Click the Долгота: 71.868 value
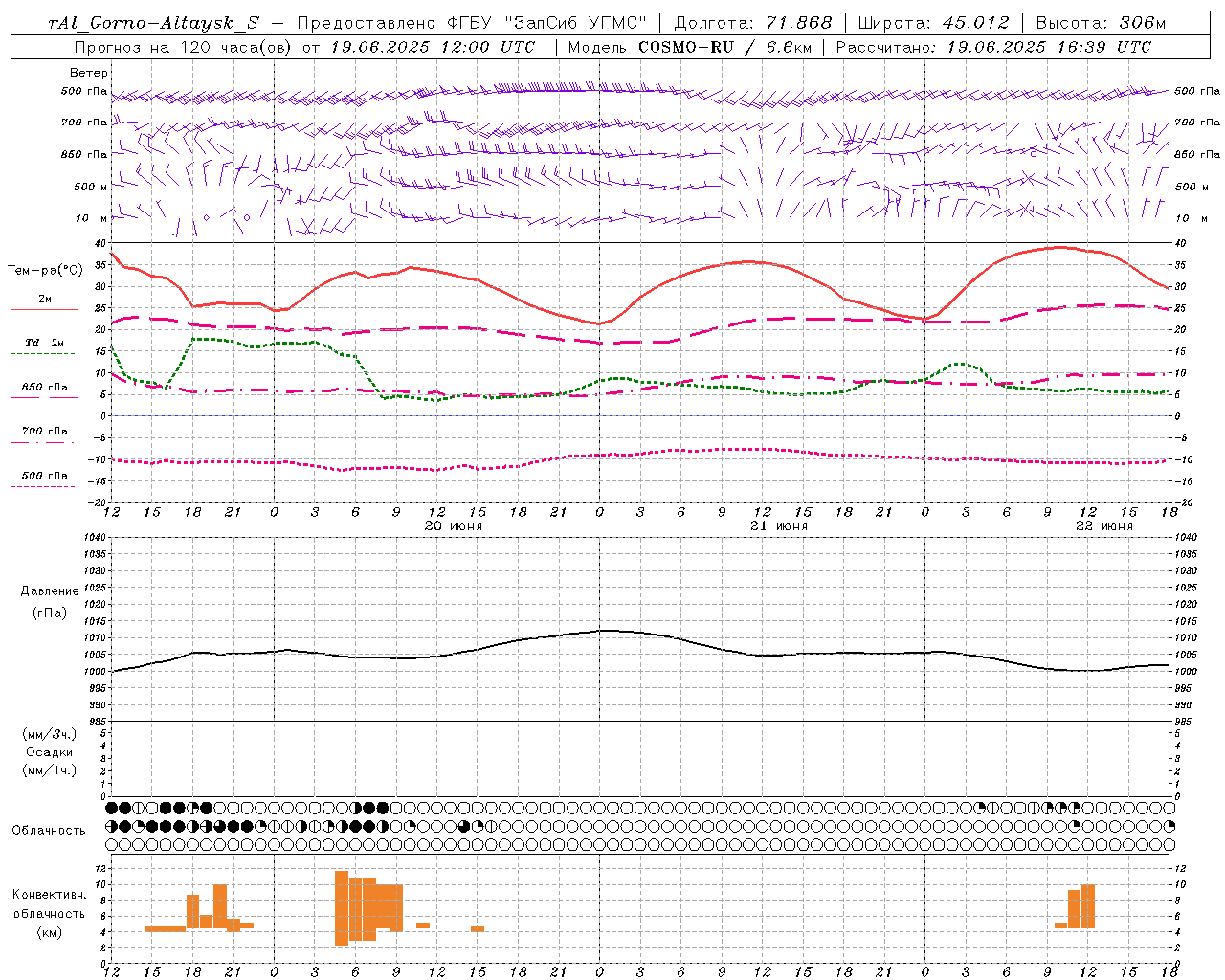 pos(753,23)
